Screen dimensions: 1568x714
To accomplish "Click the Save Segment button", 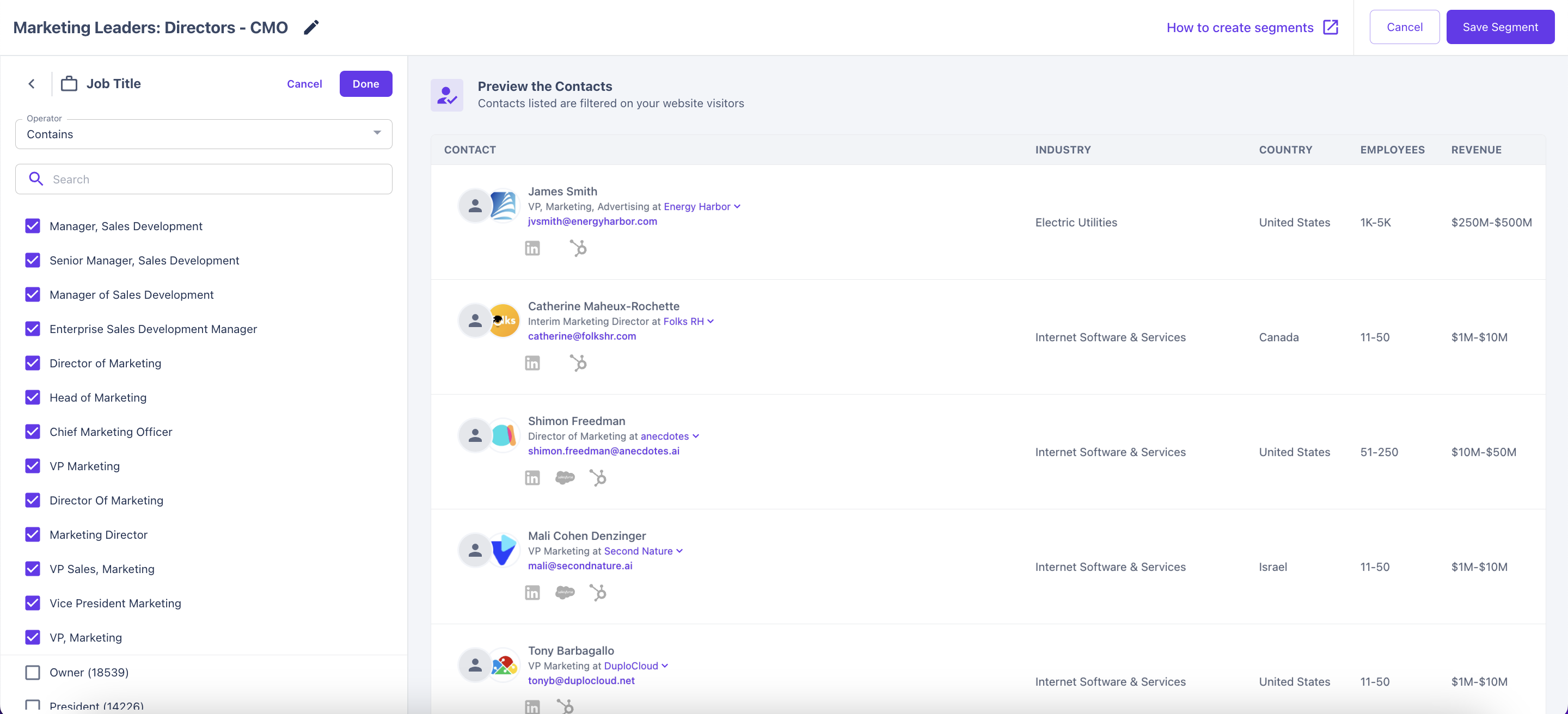I will coord(1500,27).
